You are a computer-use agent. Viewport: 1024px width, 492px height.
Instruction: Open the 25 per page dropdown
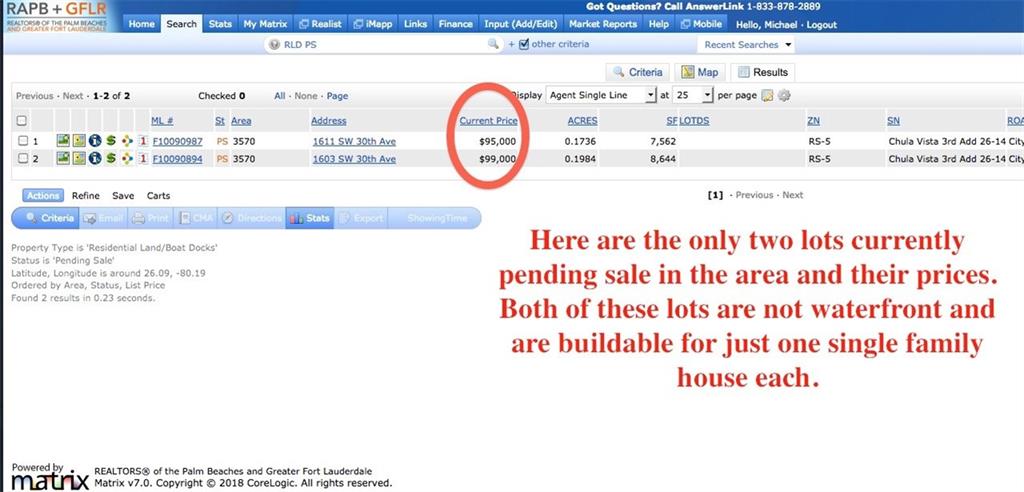click(x=695, y=95)
